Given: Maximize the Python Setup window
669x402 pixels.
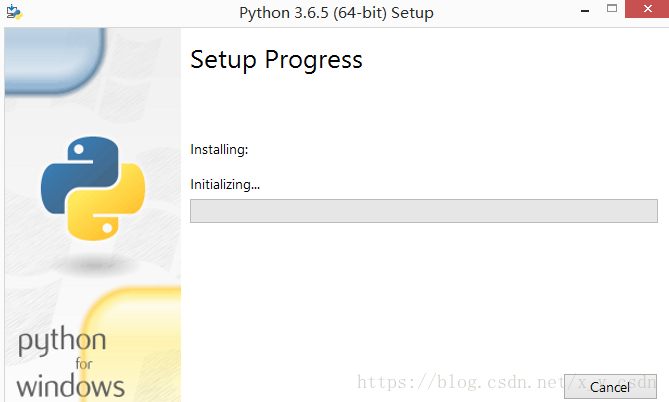Looking at the screenshot, I should pyautogui.click(x=612, y=12).
